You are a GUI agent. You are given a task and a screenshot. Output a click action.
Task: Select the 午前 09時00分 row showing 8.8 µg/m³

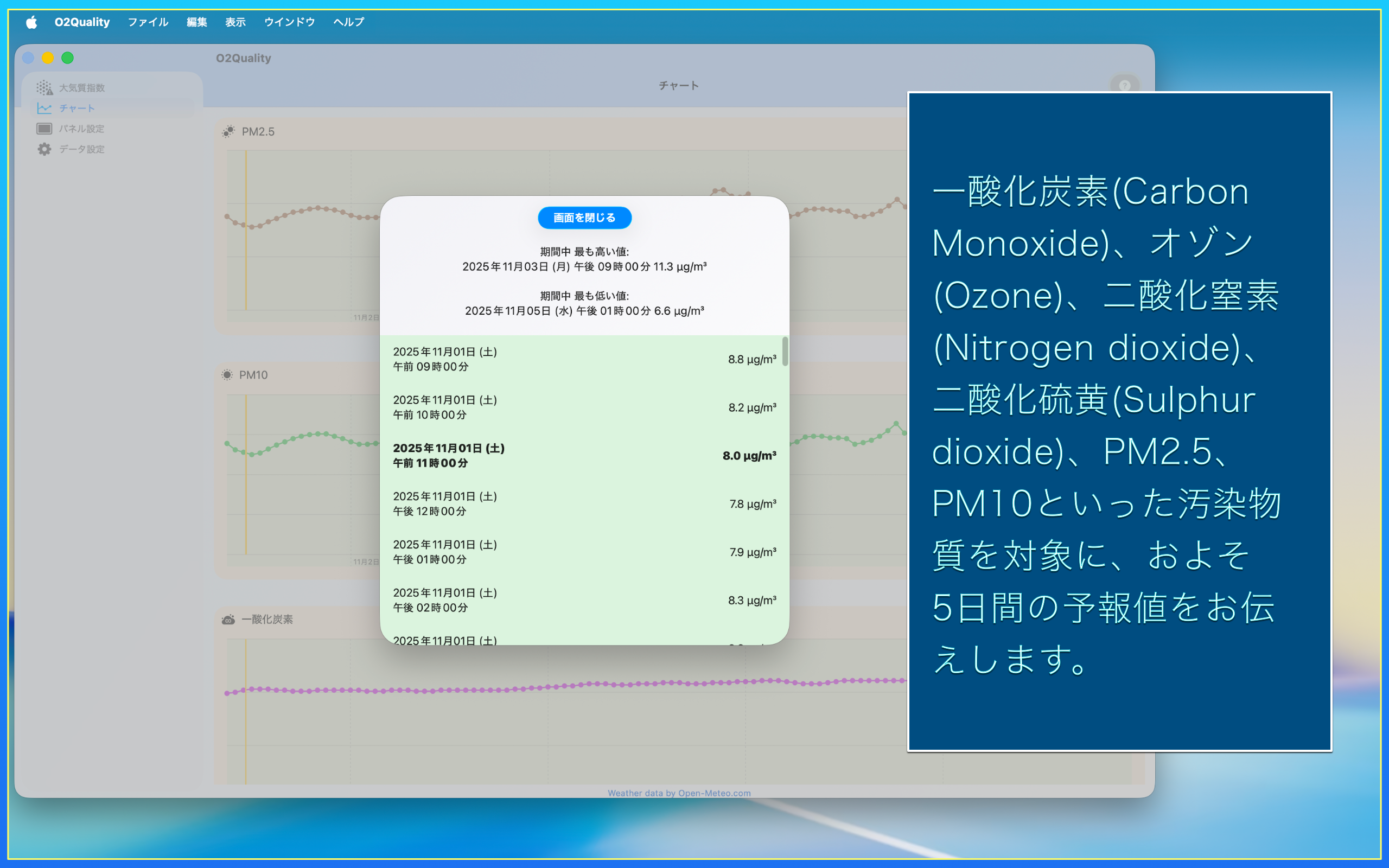coord(584,359)
